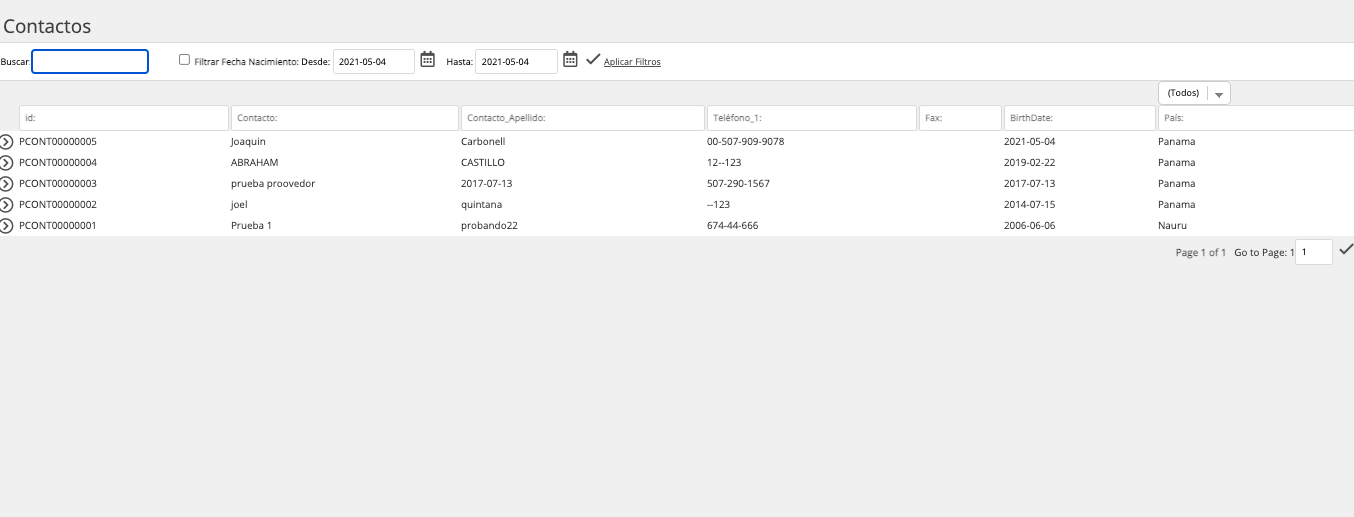Expand row arrow for PCONT00000004
This screenshot has width=1354, height=517.
click(7, 163)
